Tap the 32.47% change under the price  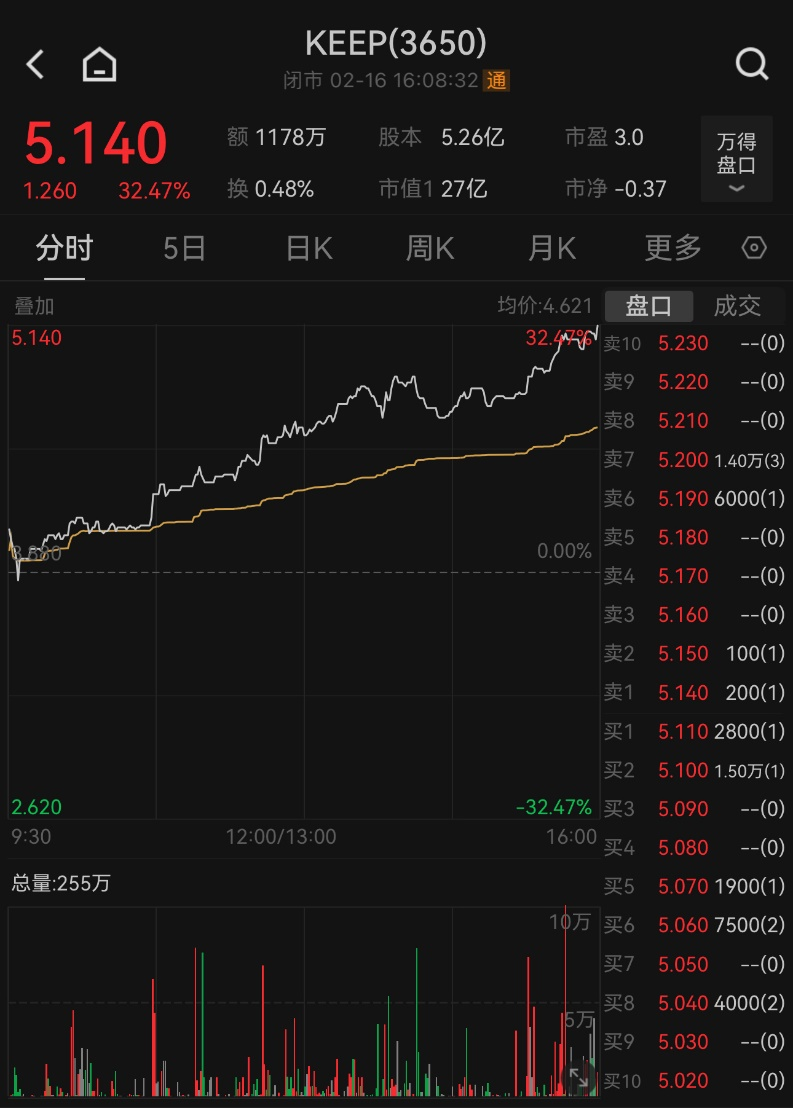154,191
